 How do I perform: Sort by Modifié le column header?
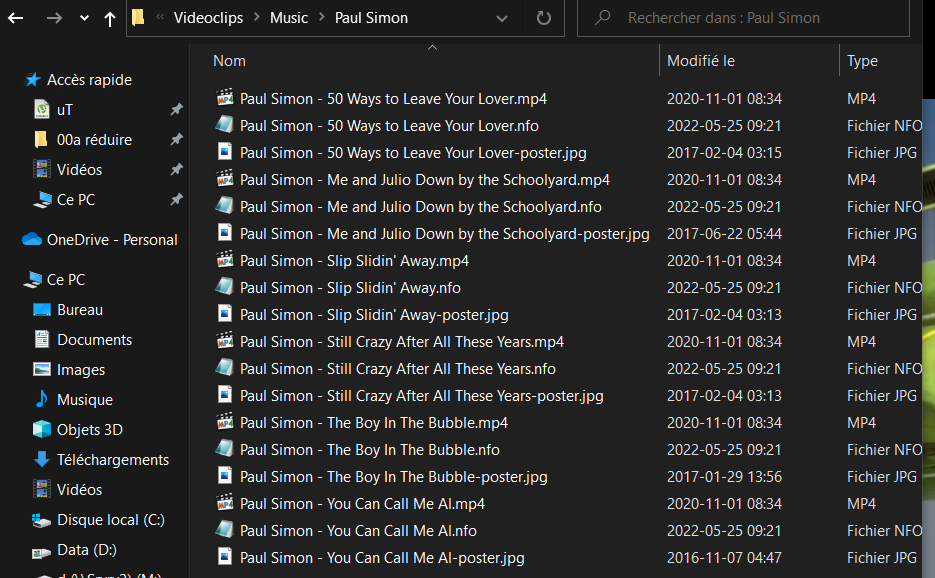pyautogui.click(x=701, y=61)
